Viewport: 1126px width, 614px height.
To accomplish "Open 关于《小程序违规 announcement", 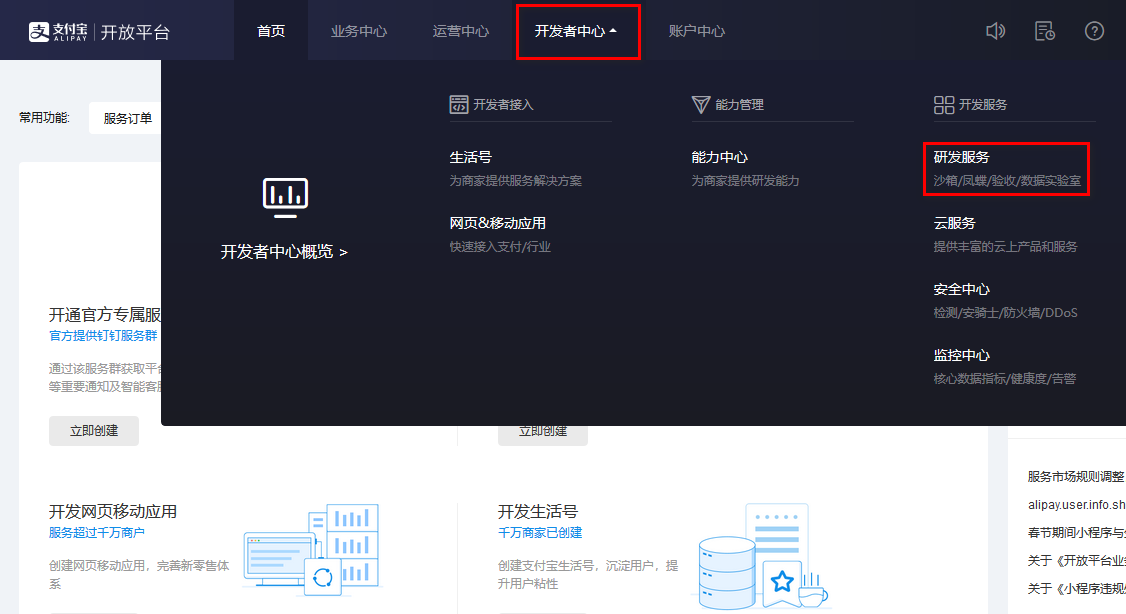I will coord(1076,589).
